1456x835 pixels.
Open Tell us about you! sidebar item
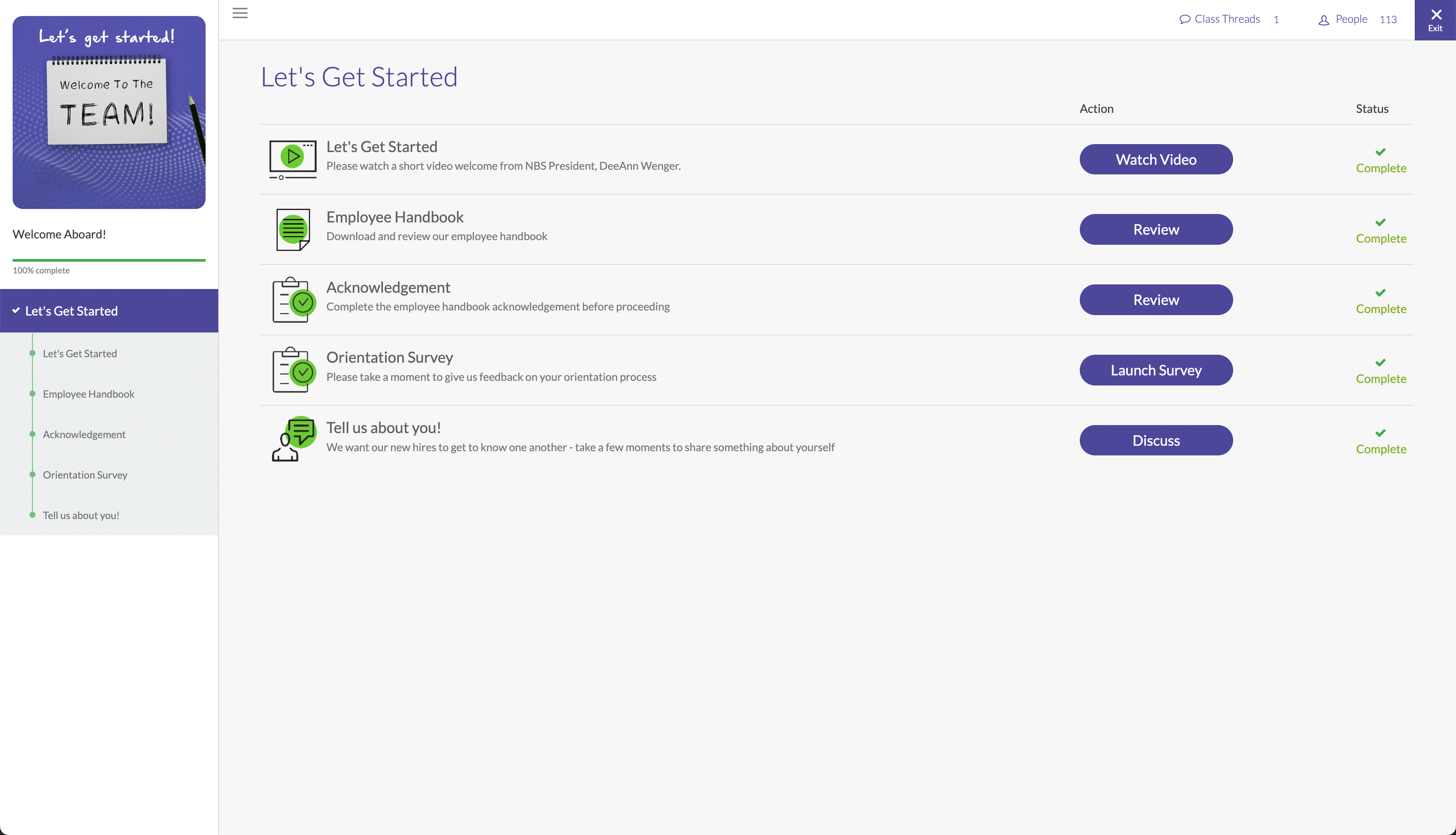point(81,516)
